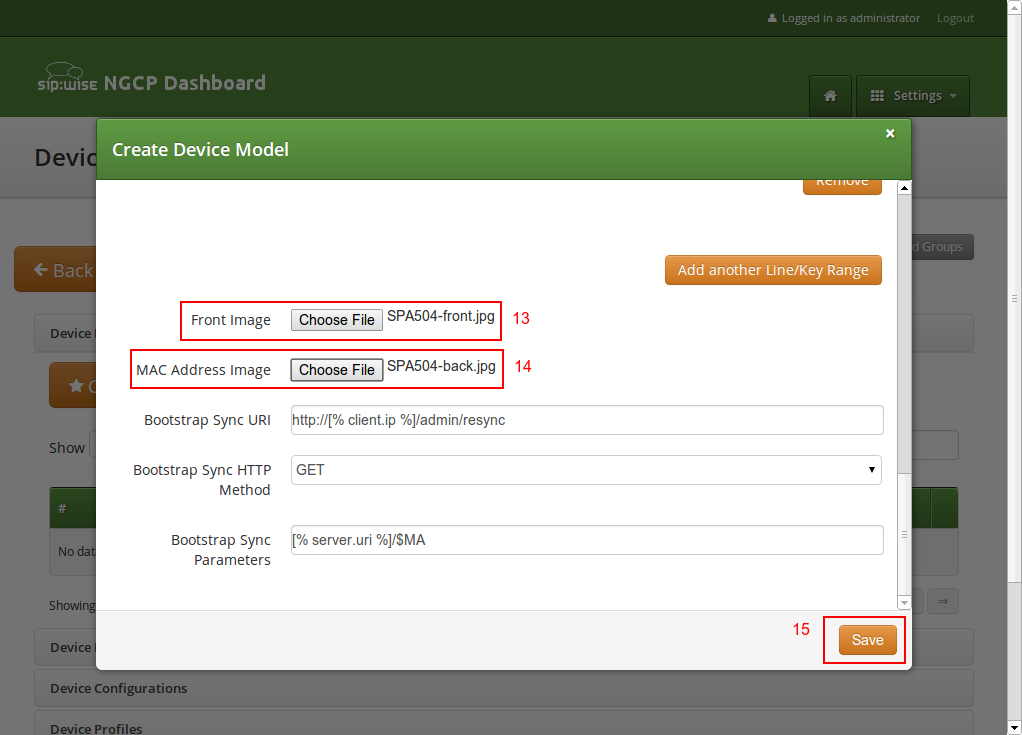
Task: Click the Bootstrap Sync URI field
Action: click(x=586, y=420)
